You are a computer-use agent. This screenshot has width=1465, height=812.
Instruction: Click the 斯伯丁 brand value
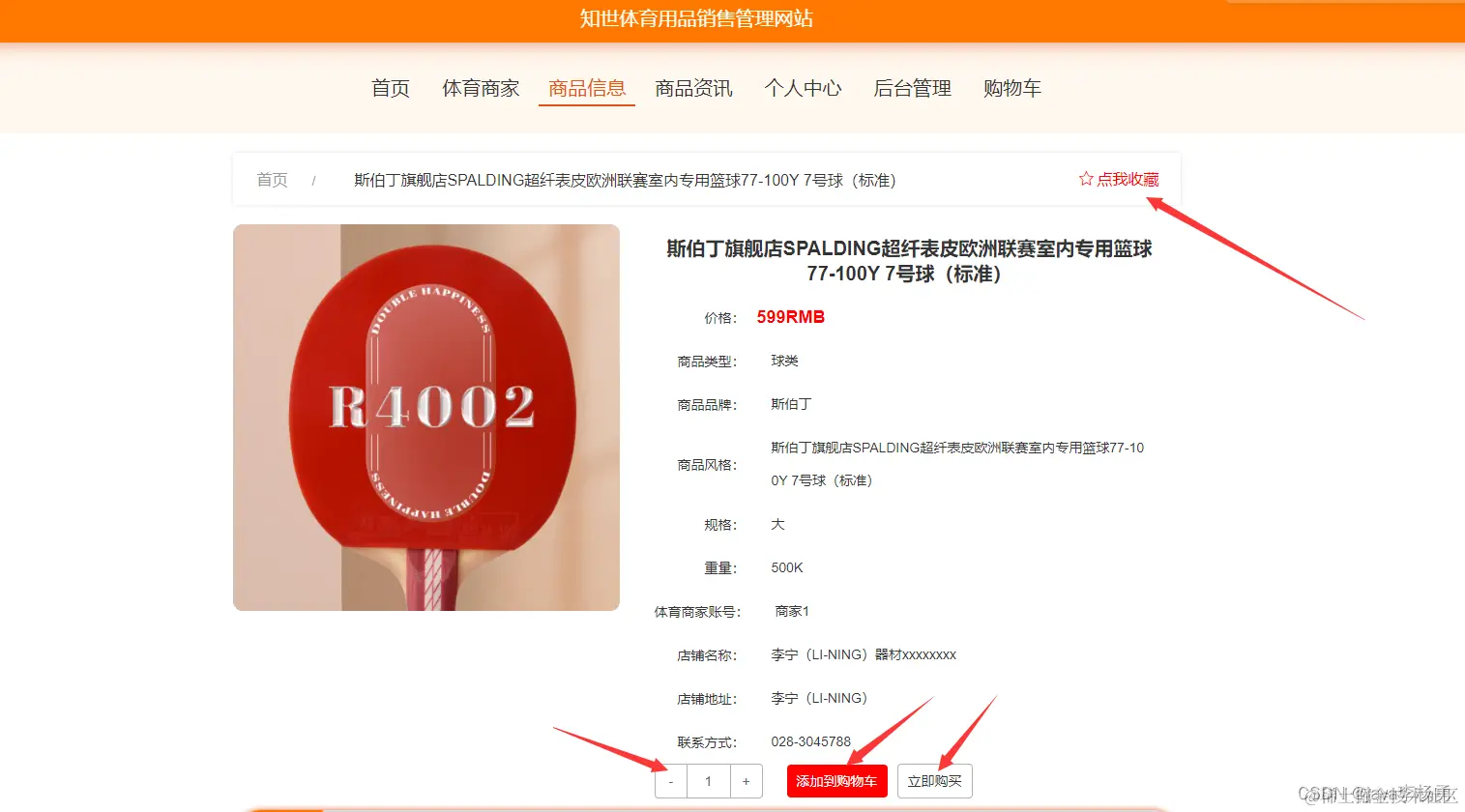[x=791, y=404]
